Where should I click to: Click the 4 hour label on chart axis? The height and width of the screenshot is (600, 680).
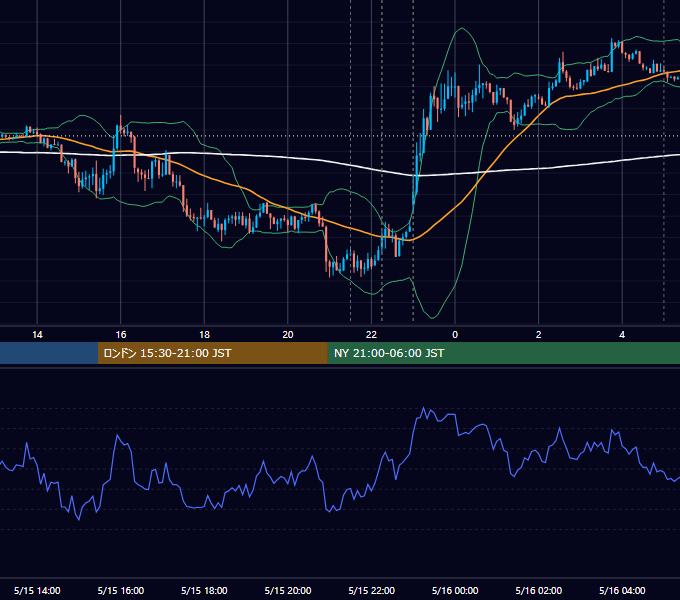(622, 335)
